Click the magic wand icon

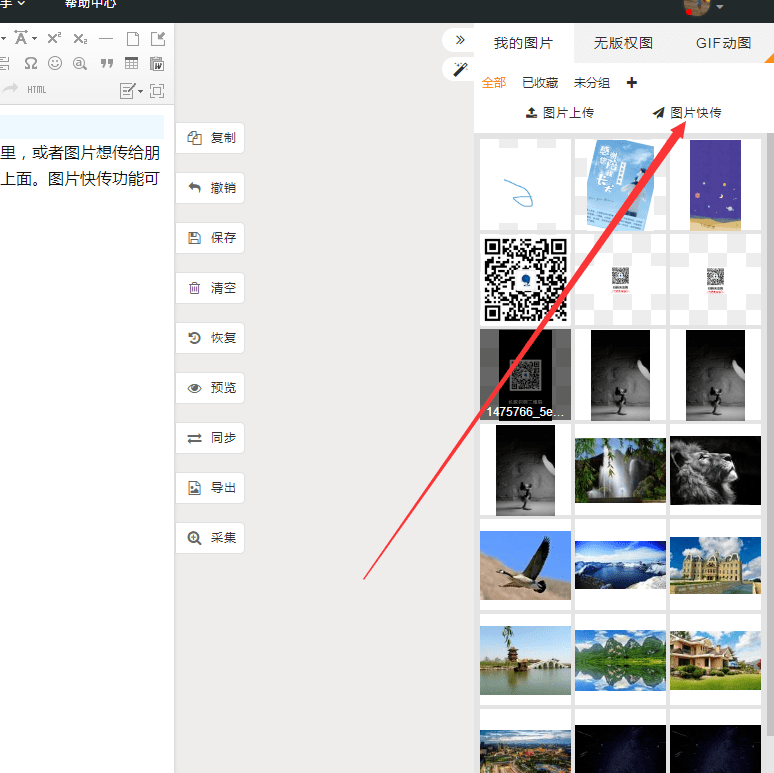460,69
